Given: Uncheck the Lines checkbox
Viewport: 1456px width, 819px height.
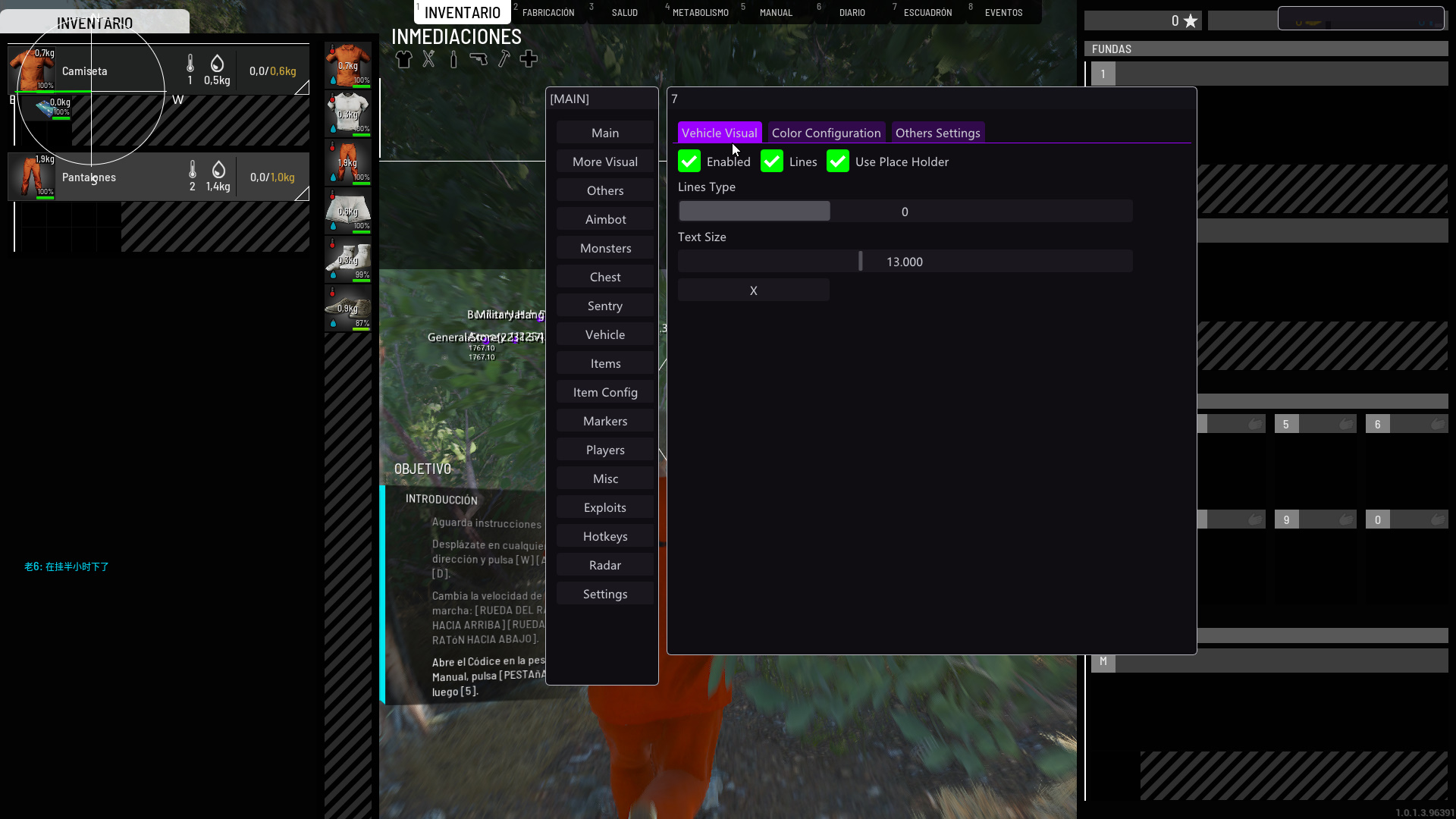Looking at the screenshot, I should pos(772,162).
